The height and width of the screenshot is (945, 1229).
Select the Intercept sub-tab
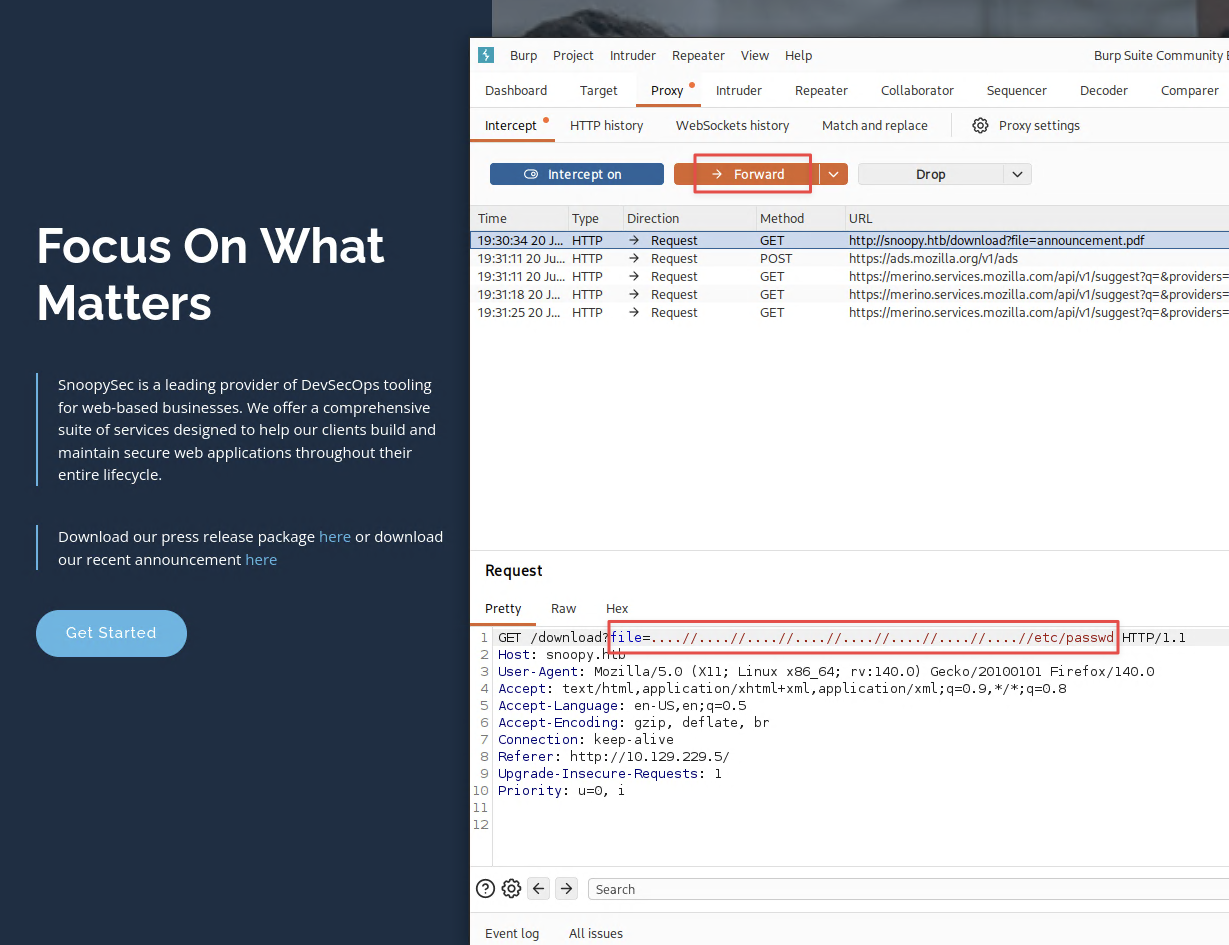point(511,125)
